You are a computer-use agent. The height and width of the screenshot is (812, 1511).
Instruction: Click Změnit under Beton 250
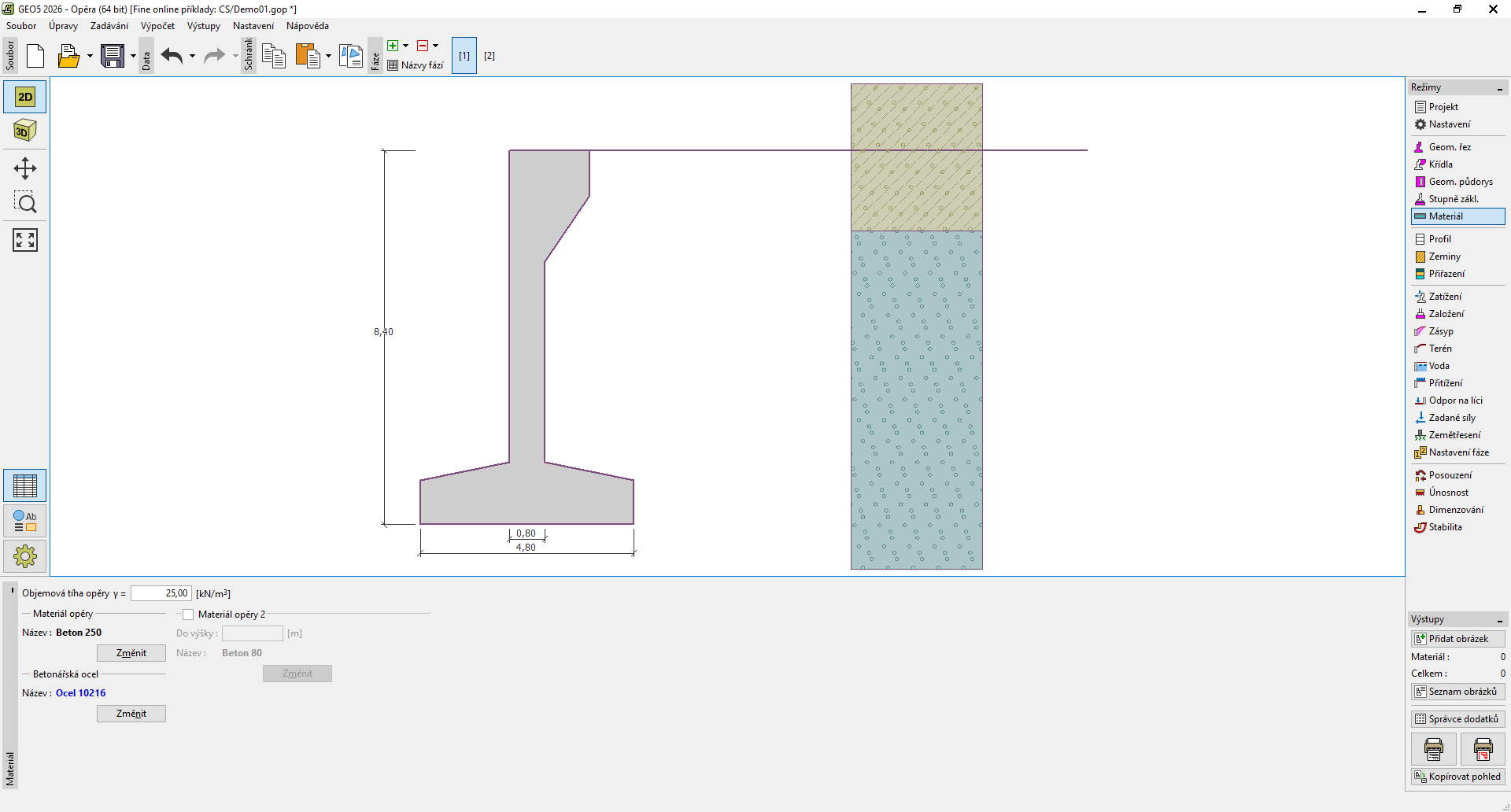[131, 653]
